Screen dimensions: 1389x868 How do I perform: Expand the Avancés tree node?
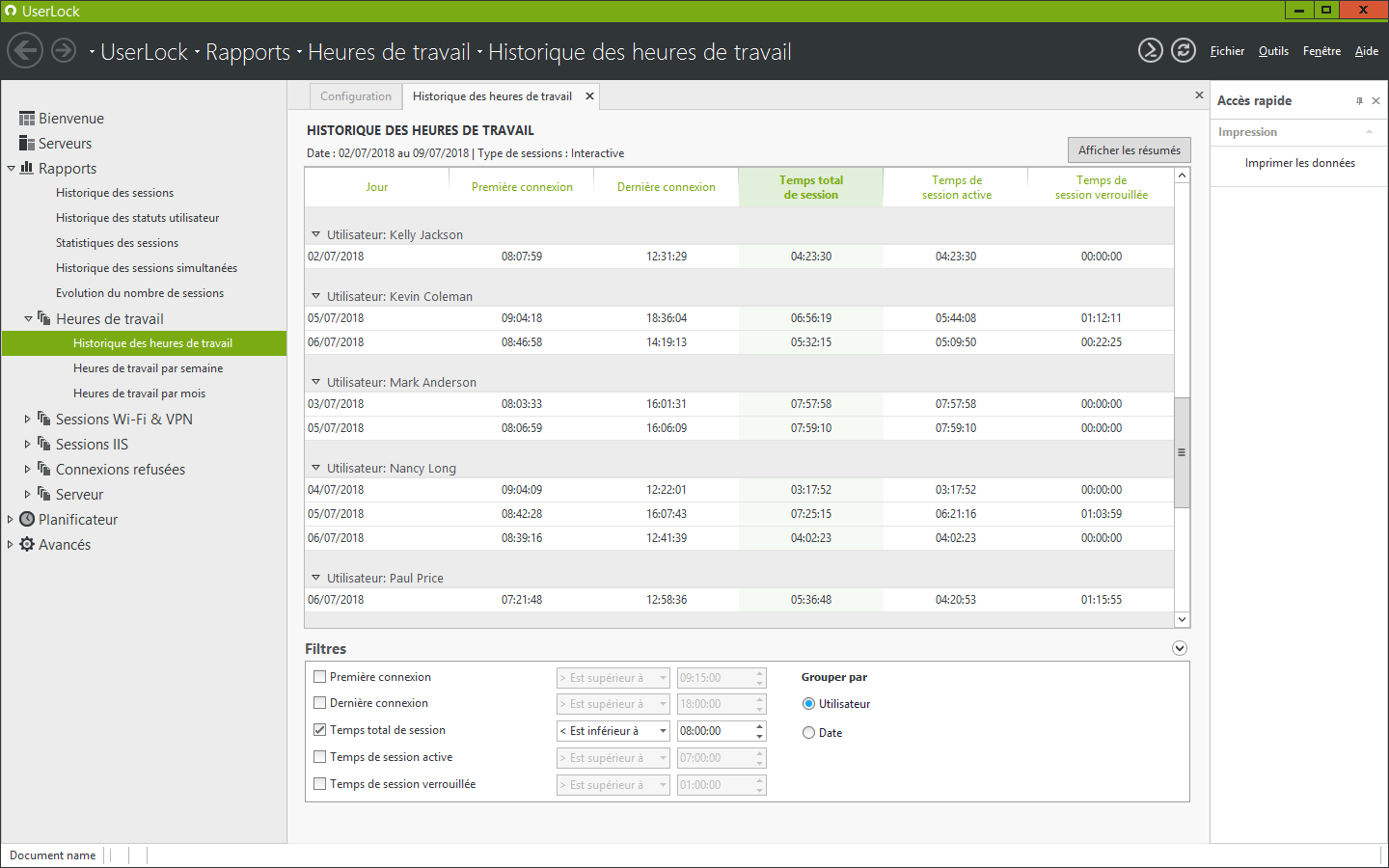pyautogui.click(x=11, y=544)
